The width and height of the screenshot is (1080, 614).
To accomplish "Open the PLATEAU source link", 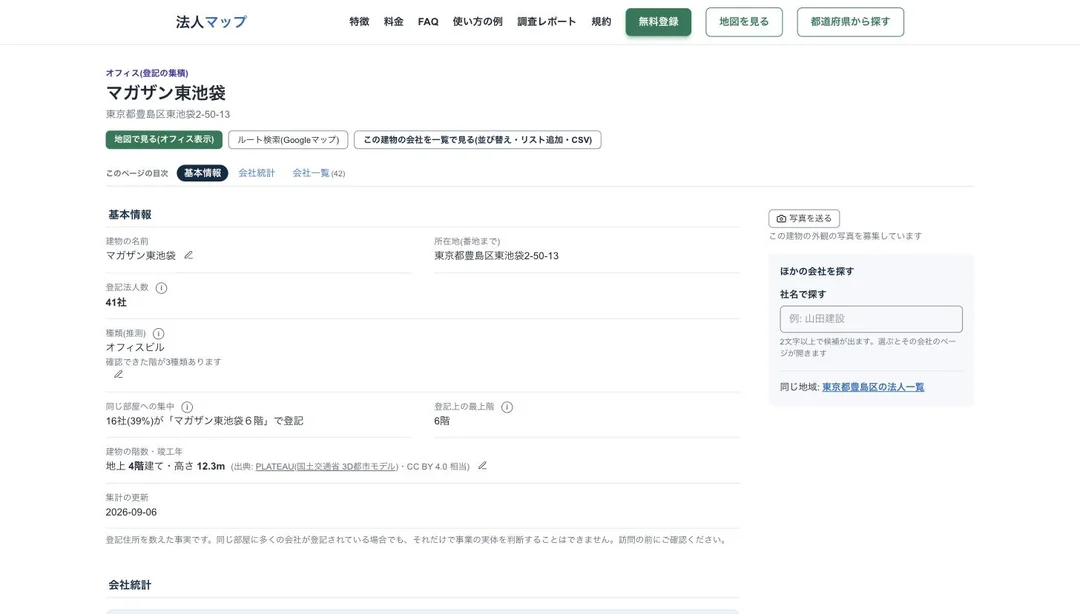I will [326, 467].
